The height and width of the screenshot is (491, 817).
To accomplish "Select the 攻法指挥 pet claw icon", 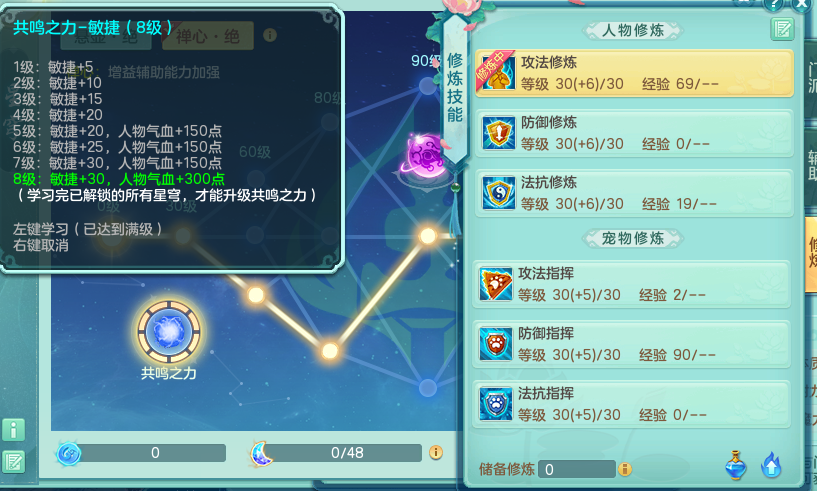I will click(496, 284).
